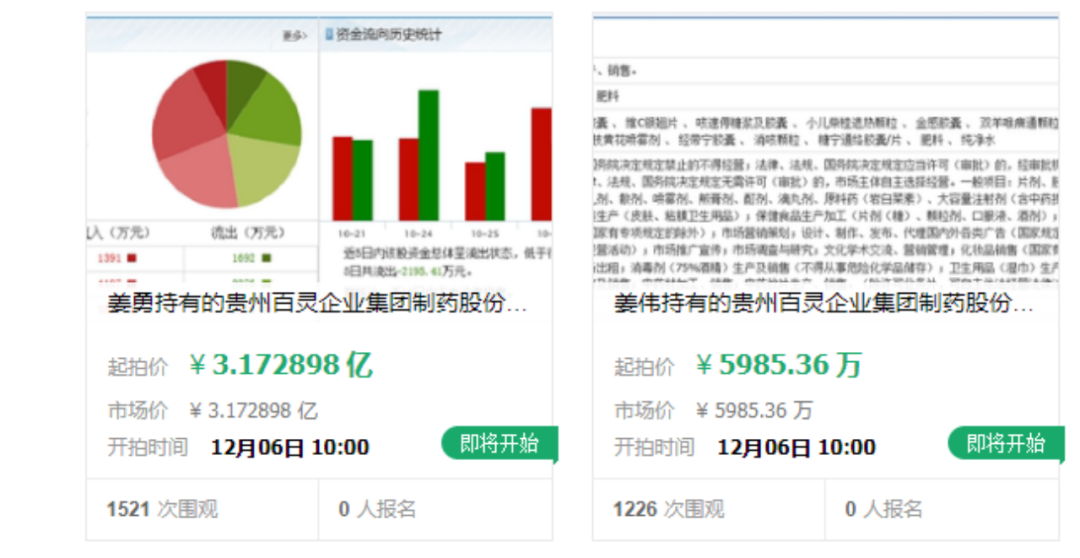
Task: Click 0 人报名 on 姜勇 card
Action: click(x=377, y=509)
